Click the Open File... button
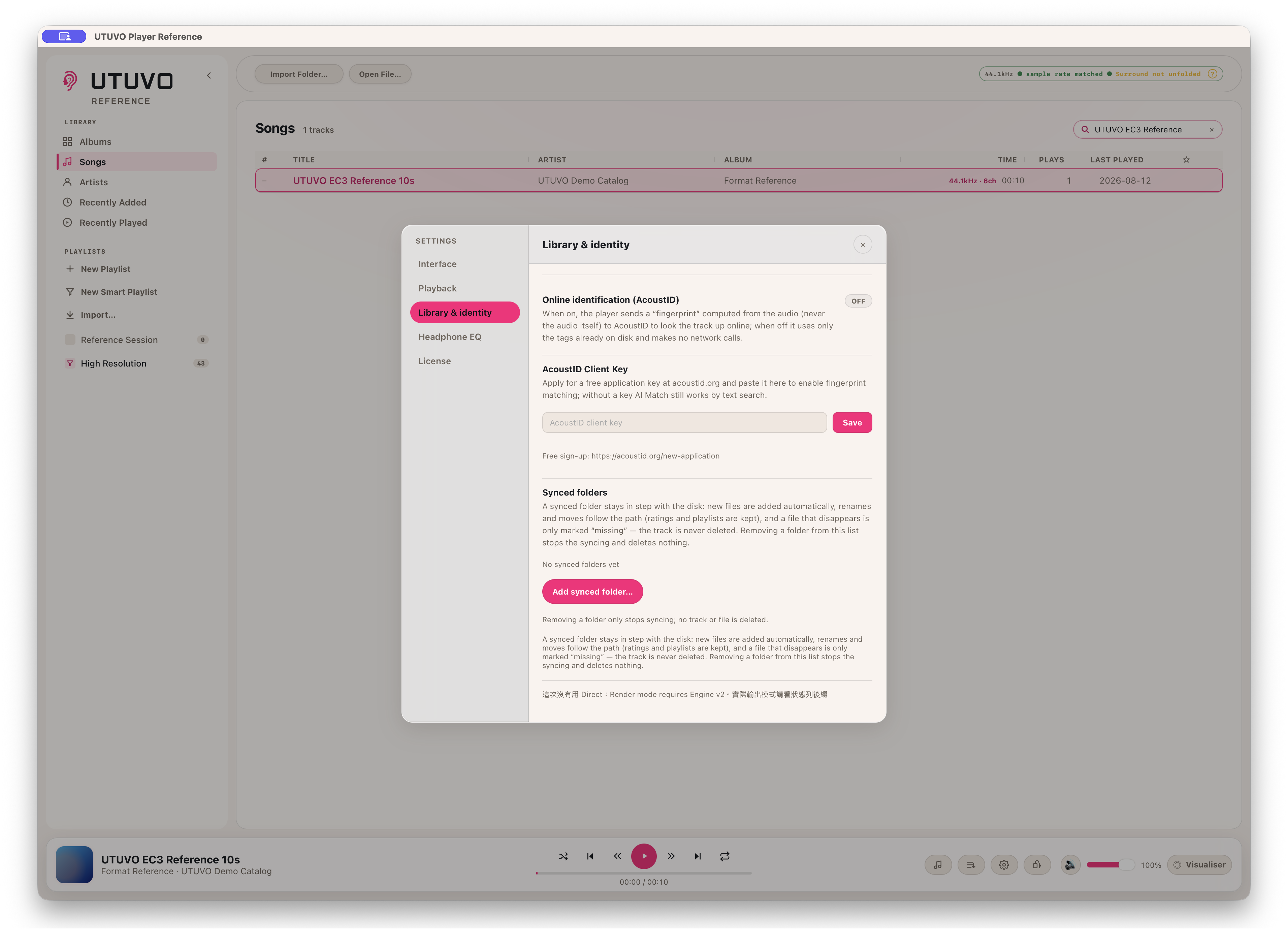This screenshot has width=1288, height=950. point(380,73)
